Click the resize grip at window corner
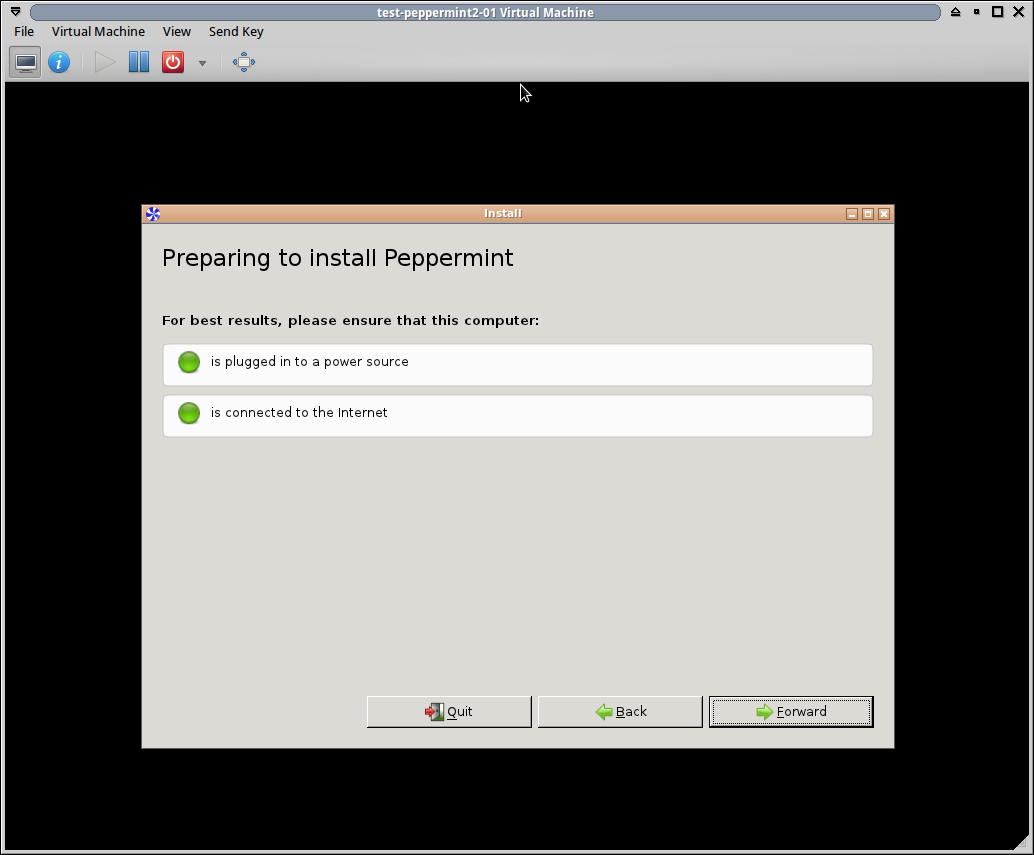 [x=1021, y=843]
